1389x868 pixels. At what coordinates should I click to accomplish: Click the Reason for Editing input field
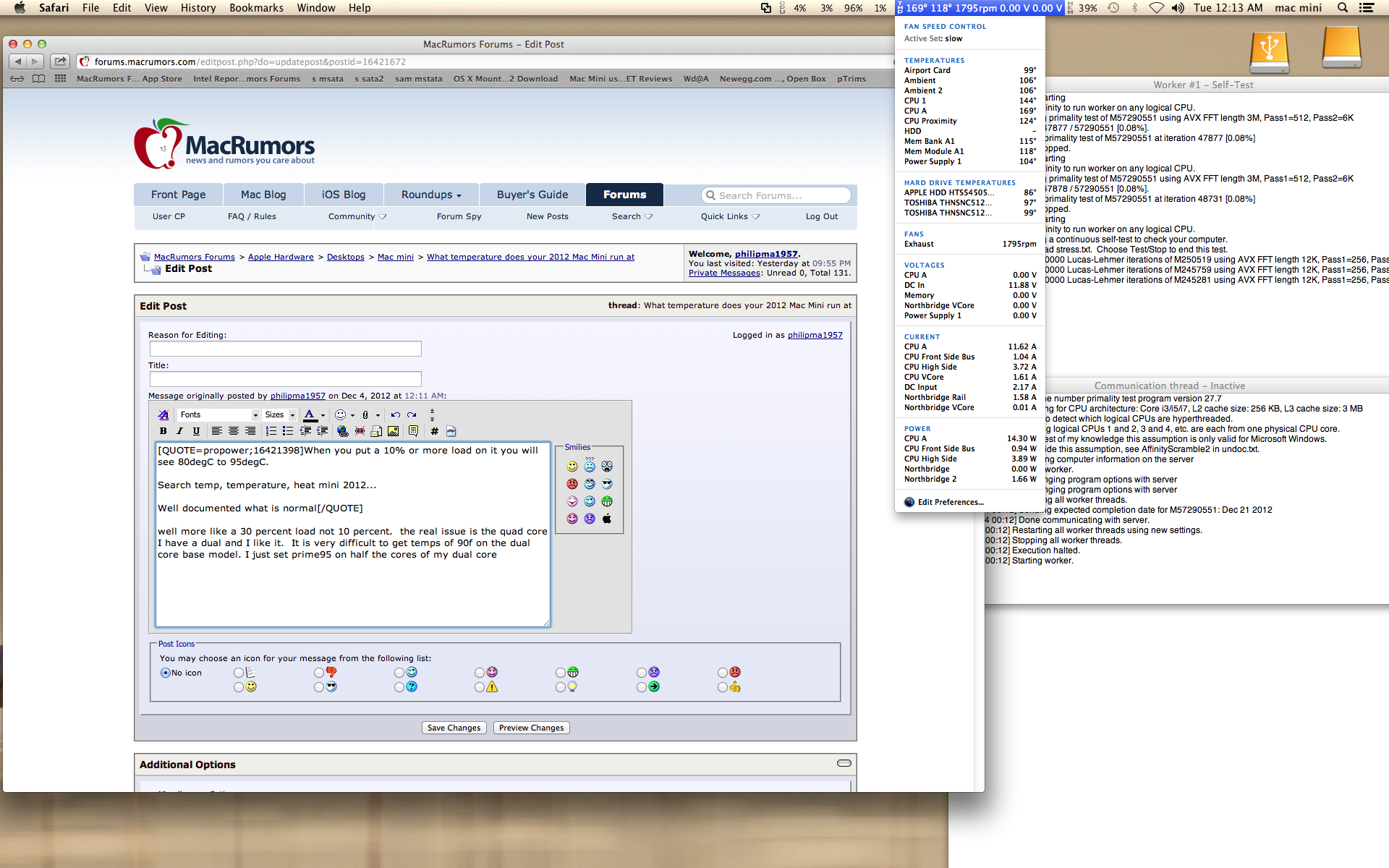pos(285,349)
